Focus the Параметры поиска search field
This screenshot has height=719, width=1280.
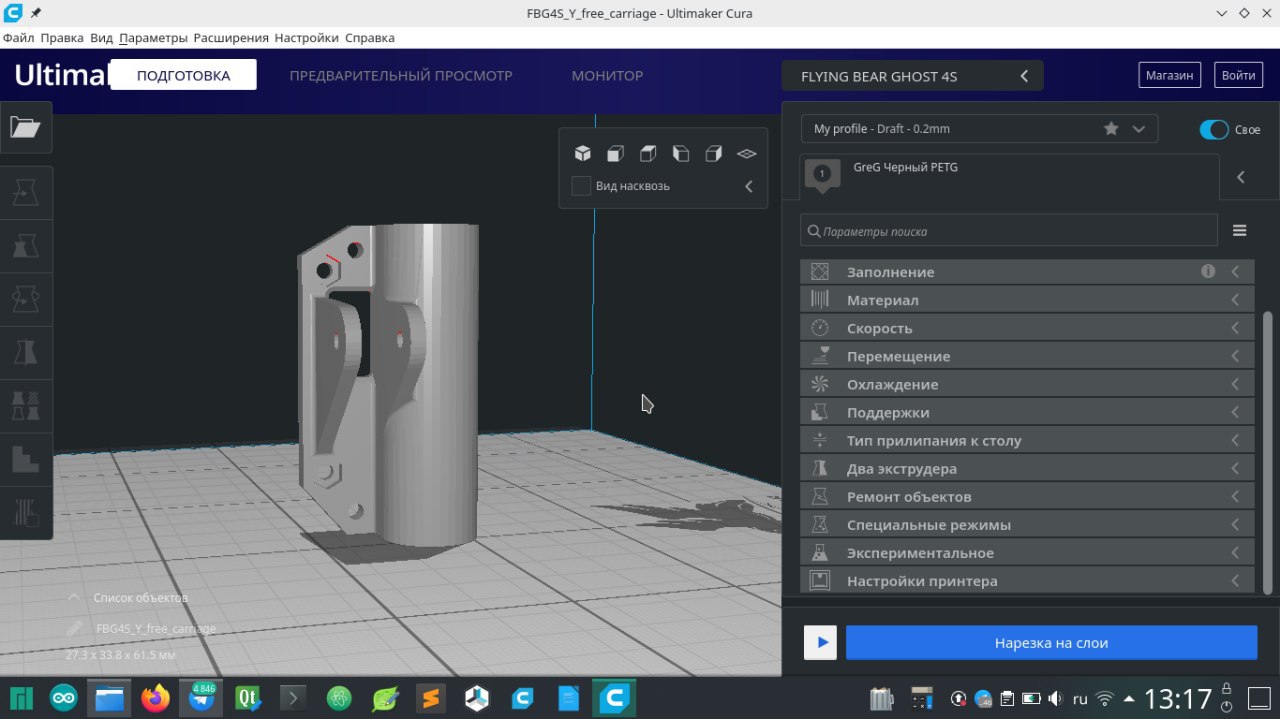coord(1009,231)
